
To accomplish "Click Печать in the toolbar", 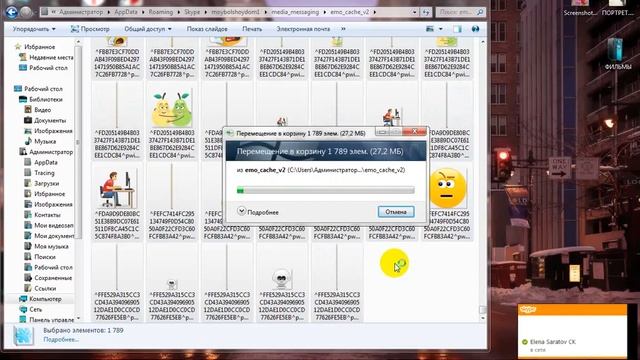I will click(252, 29).
